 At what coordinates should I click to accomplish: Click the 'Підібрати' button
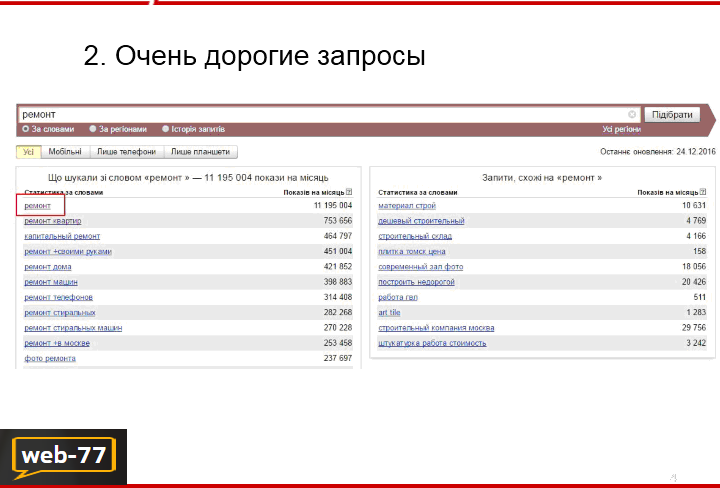[x=672, y=115]
